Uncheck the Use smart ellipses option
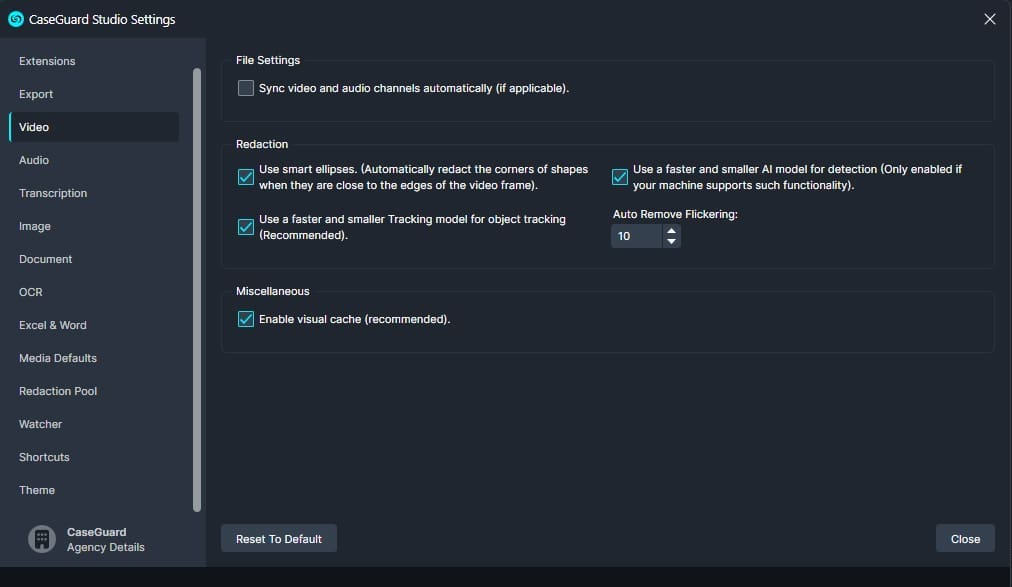Viewport: 1012px width, 587px height. click(x=246, y=177)
